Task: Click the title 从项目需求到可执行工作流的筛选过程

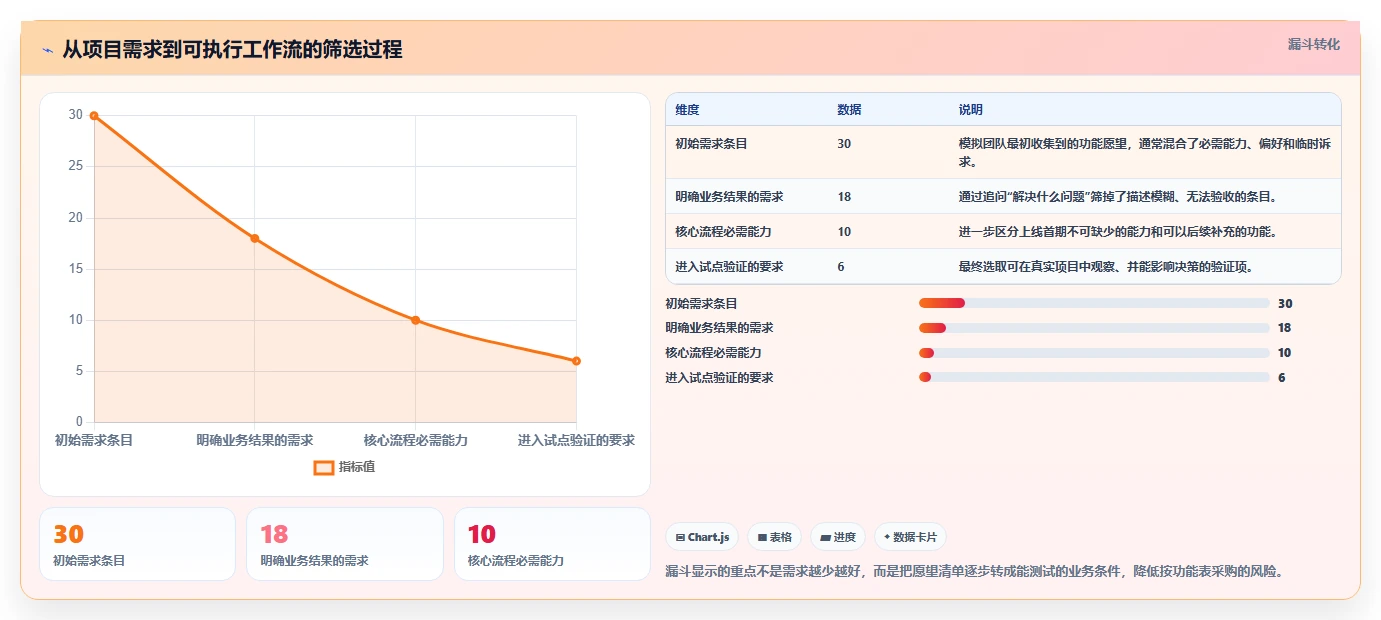Action: [232, 50]
